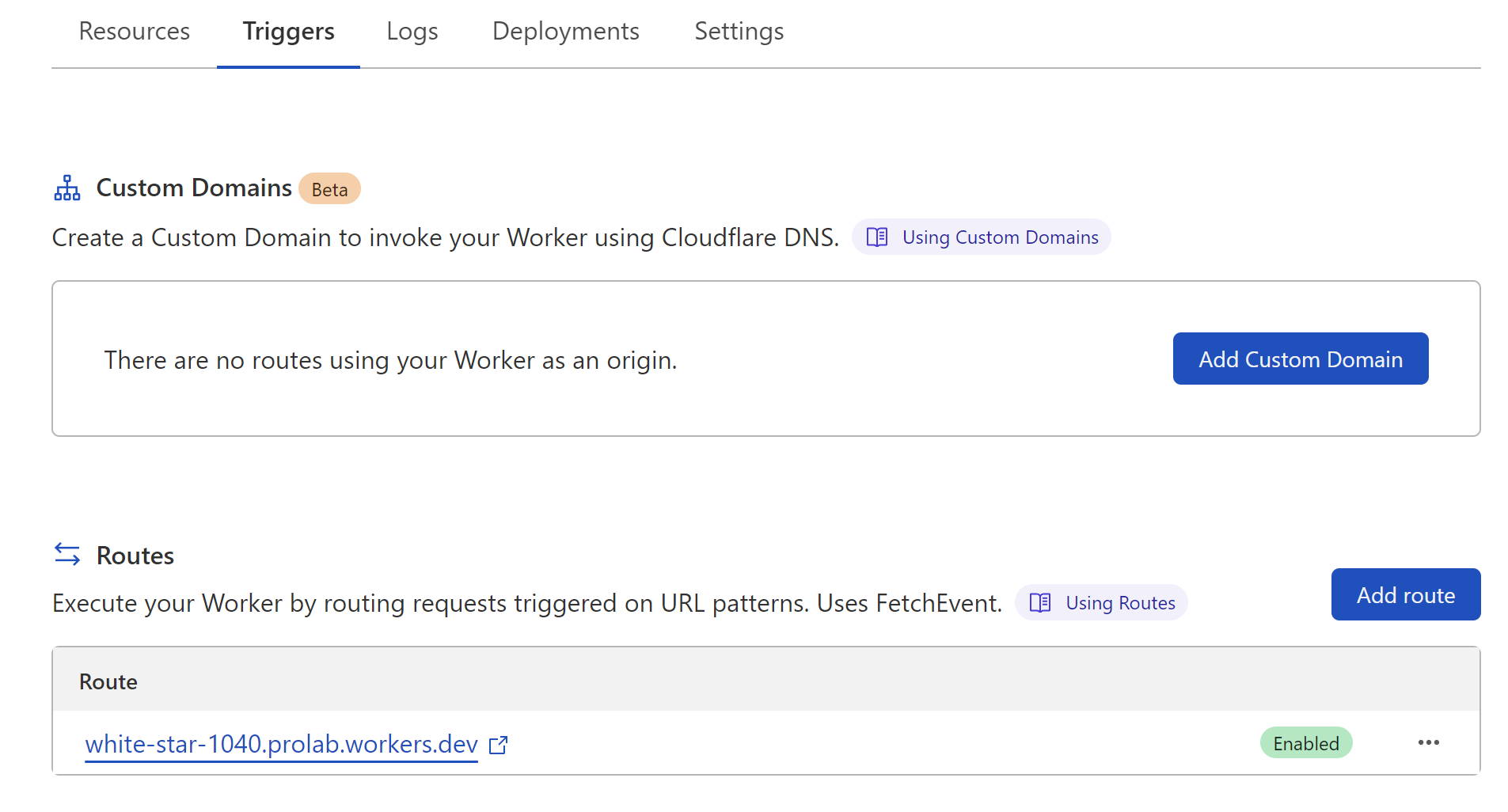The height and width of the screenshot is (812, 1508).
Task: Click the Route column header
Action: [x=108, y=681]
